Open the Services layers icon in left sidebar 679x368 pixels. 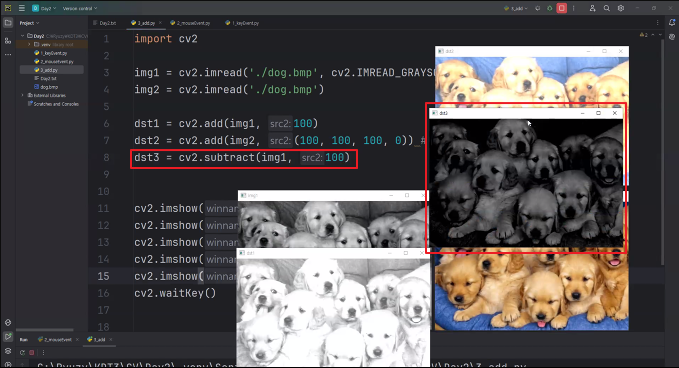click(8, 351)
